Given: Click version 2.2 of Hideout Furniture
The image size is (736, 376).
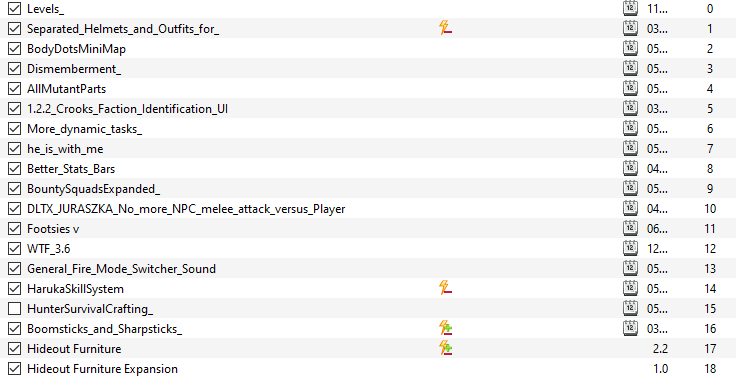Looking at the screenshot, I should [x=660, y=349].
